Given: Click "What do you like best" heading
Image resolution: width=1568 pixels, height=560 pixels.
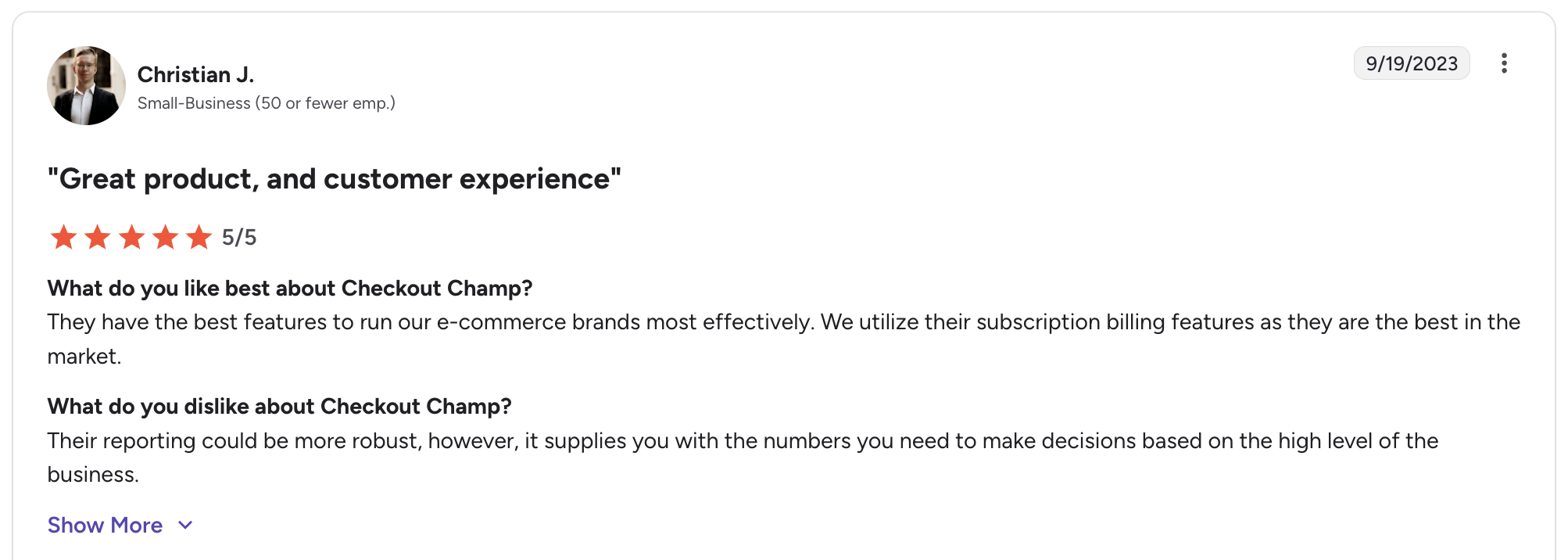Looking at the screenshot, I should (290, 289).
